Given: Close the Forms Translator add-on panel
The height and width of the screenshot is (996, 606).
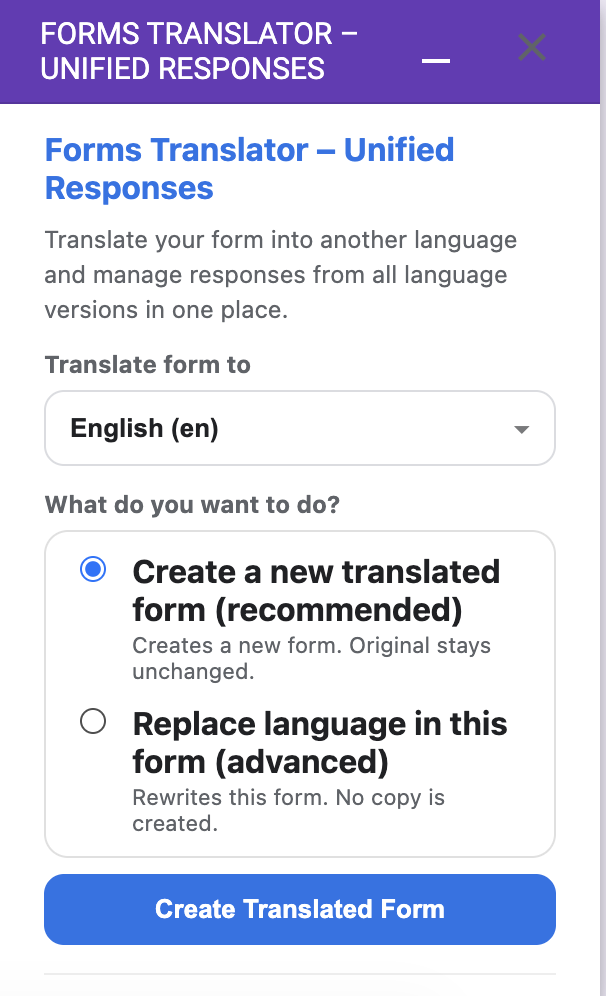Looking at the screenshot, I should [531, 47].
